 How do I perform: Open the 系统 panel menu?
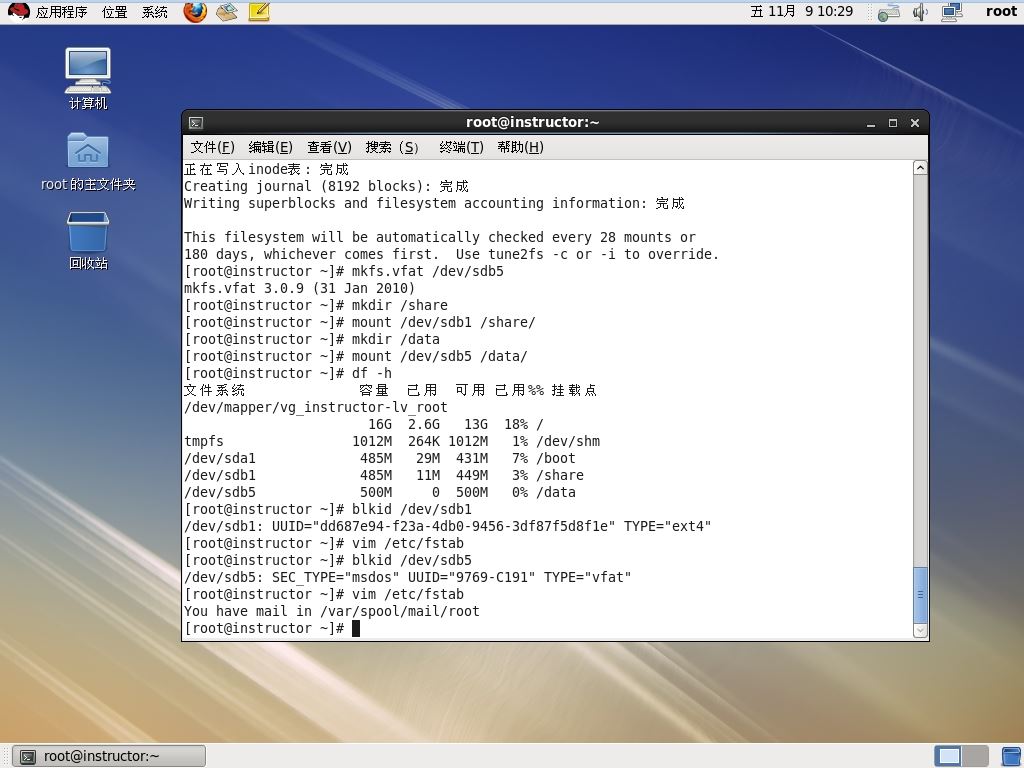[155, 12]
